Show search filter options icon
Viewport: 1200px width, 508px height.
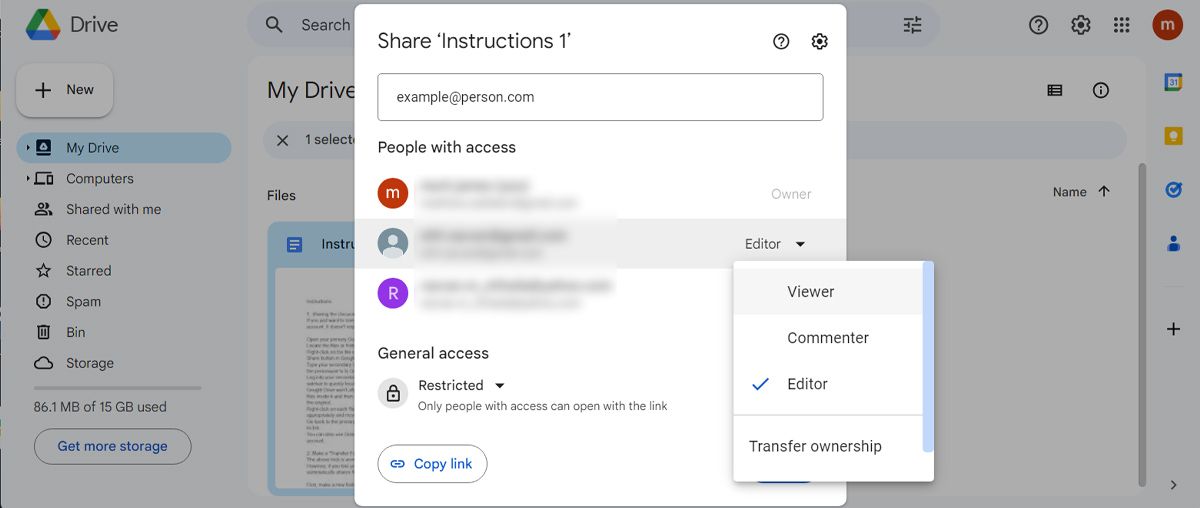click(912, 26)
